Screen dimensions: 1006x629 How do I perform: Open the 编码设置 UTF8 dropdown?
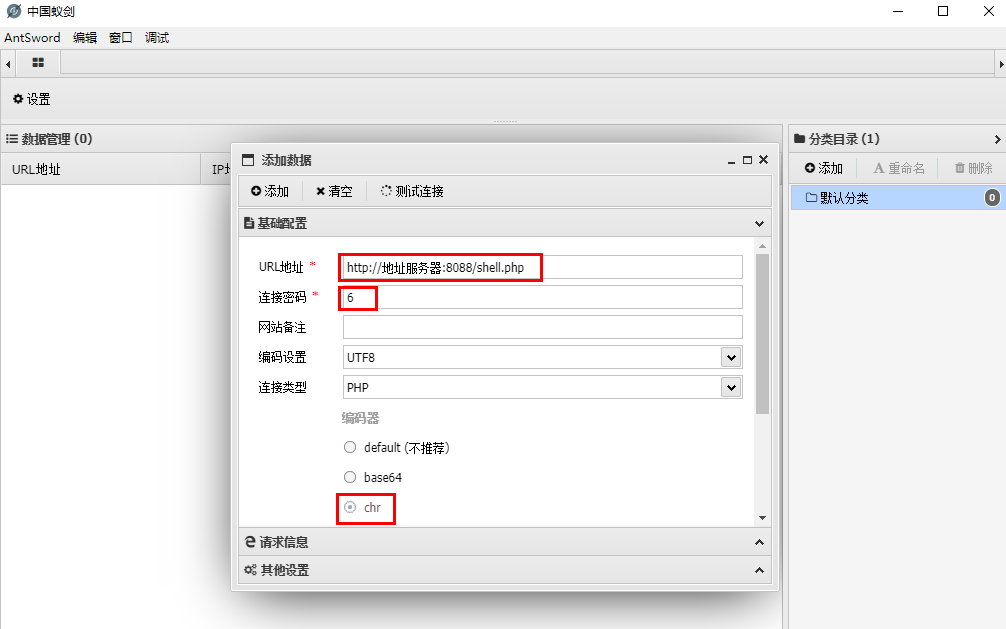click(x=731, y=356)
